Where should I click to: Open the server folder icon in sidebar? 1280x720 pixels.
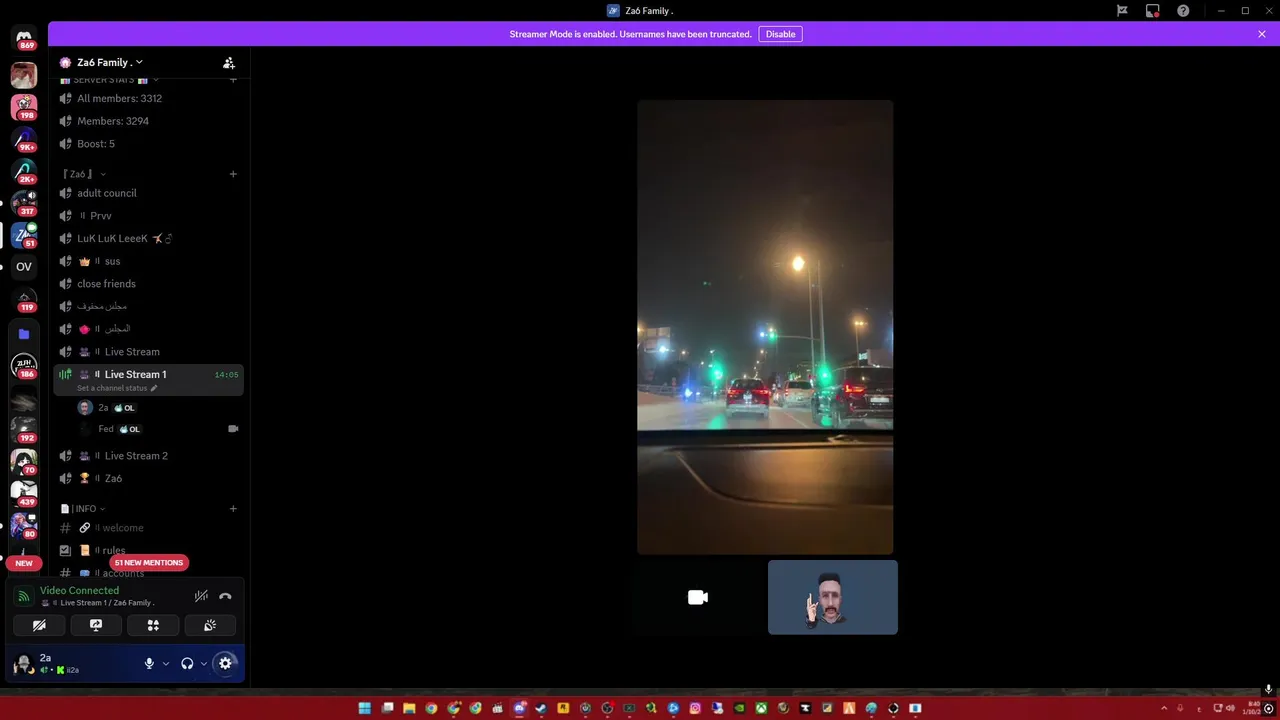coord(24,334)
